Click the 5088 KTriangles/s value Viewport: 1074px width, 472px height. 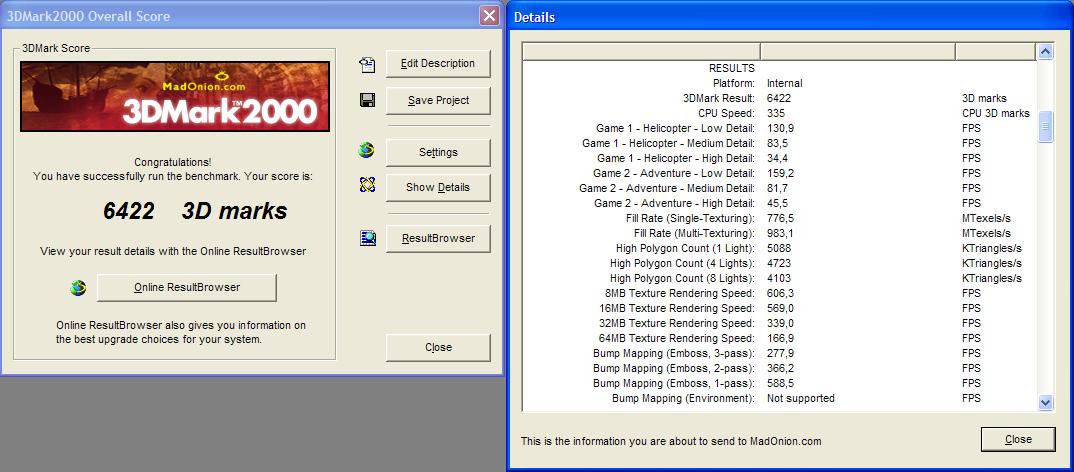(779, 249)
